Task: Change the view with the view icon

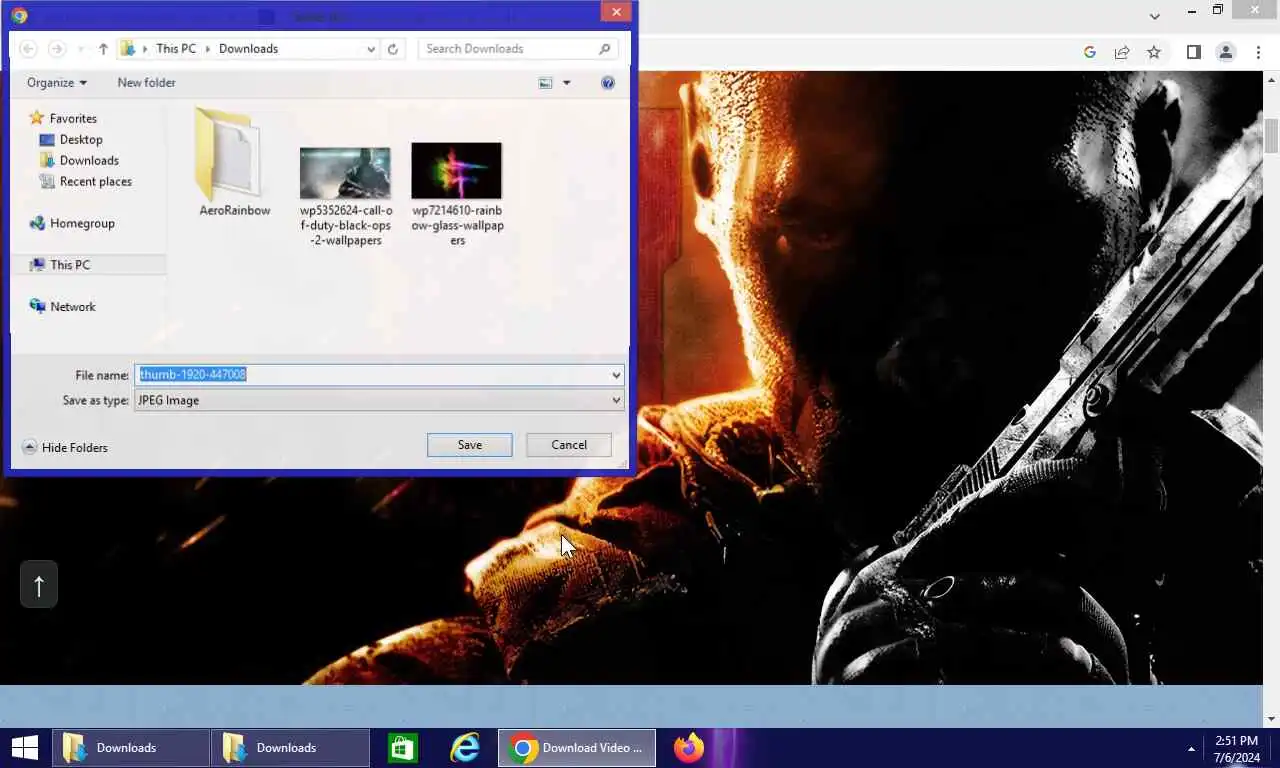Action: [546, 82]
